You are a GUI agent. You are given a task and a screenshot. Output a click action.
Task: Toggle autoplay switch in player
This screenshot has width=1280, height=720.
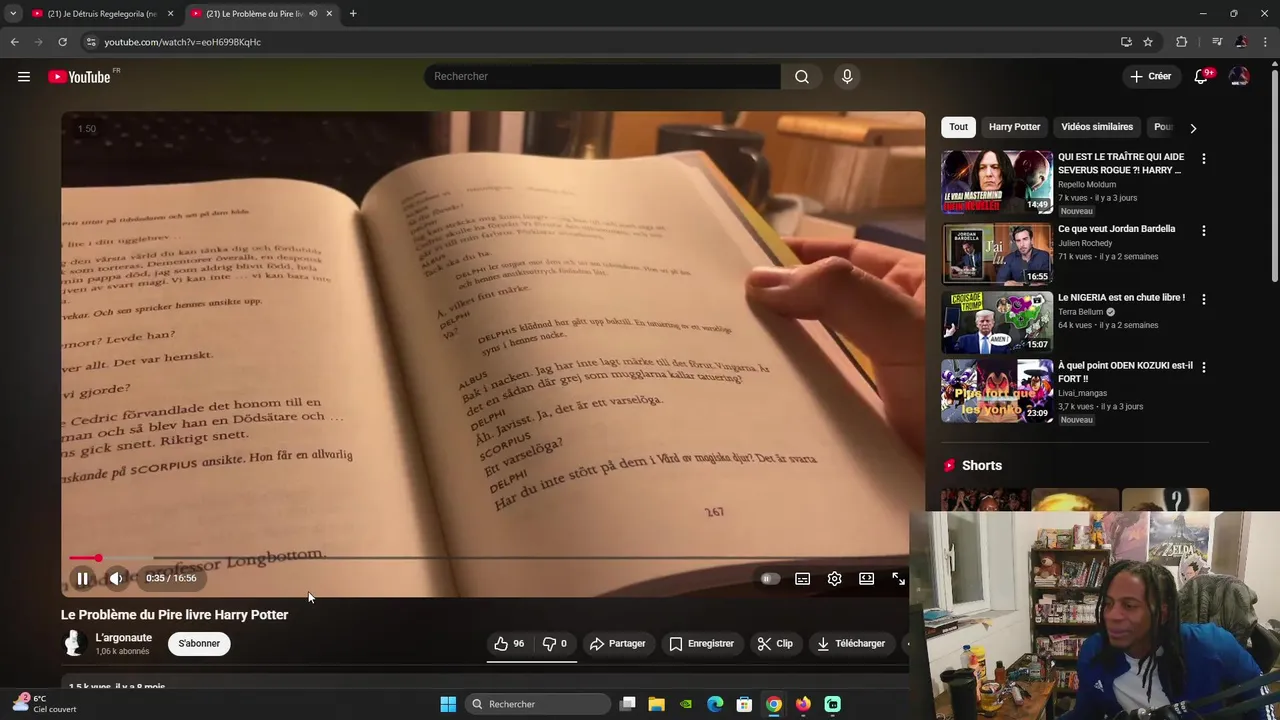[x=769, y=578]
